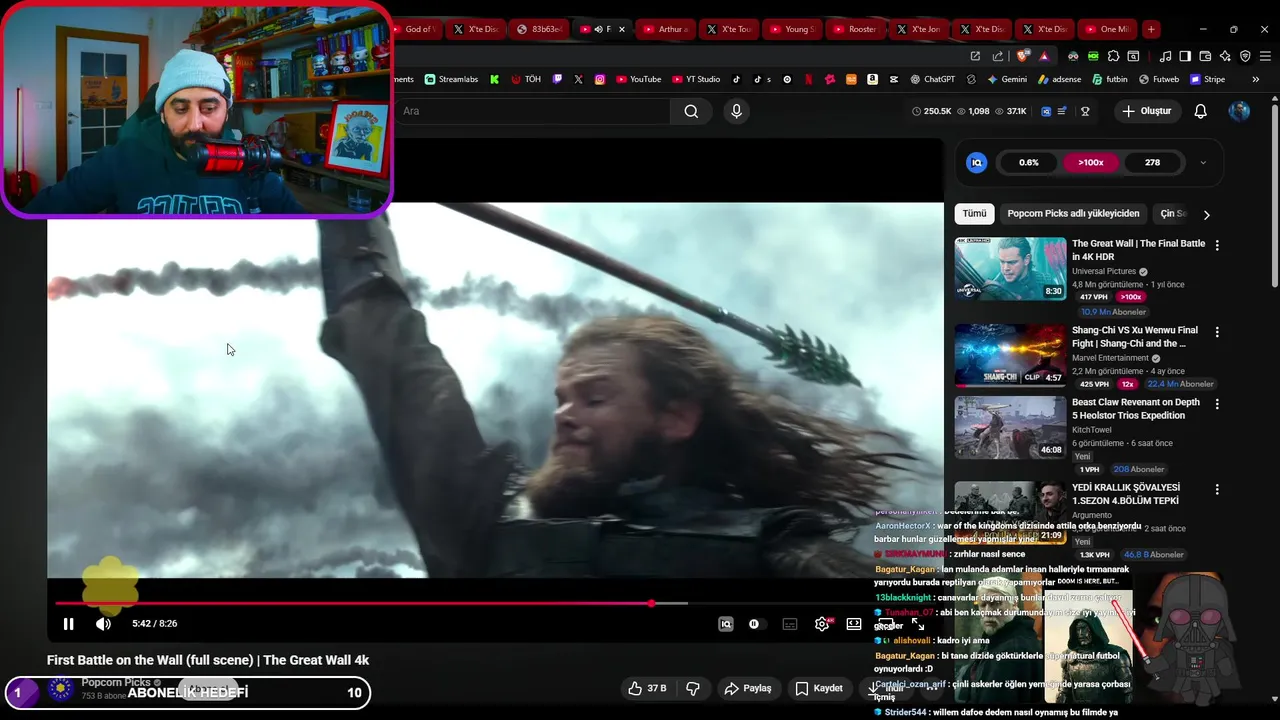Open the Brave wallet icon
The width and height of the screenshot is (1280, 720).
pyautogui.click(x=1205, y=56)
